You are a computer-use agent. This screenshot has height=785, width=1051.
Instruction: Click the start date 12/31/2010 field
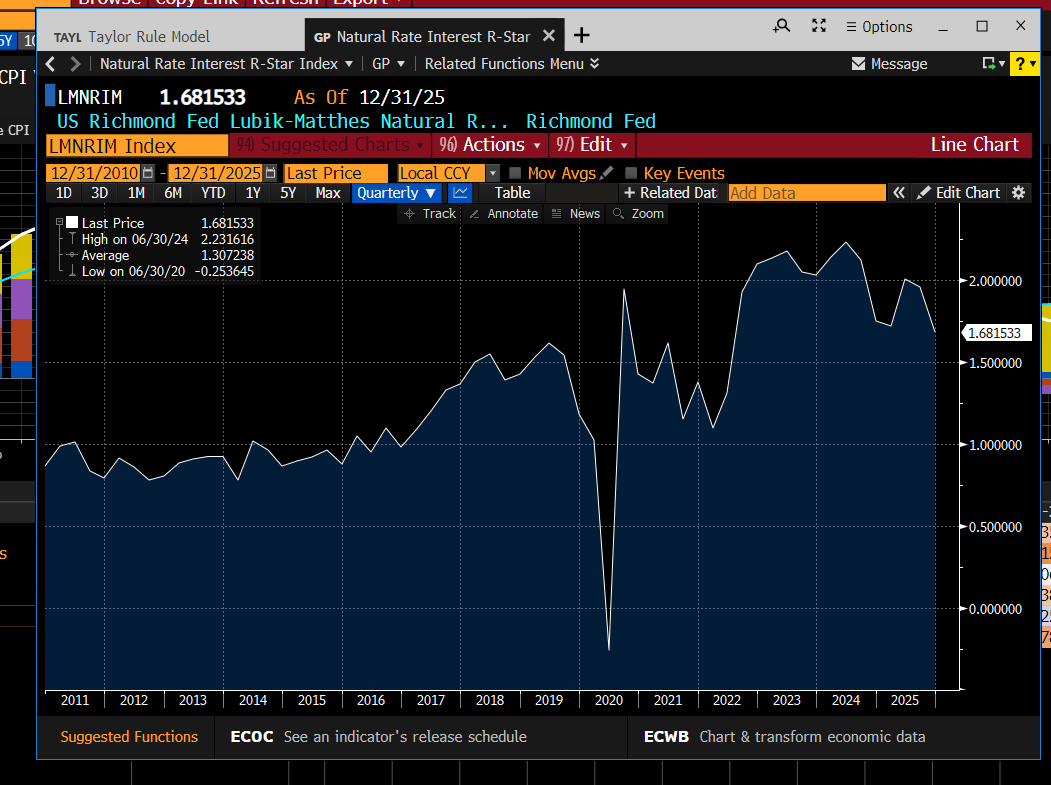93,173
